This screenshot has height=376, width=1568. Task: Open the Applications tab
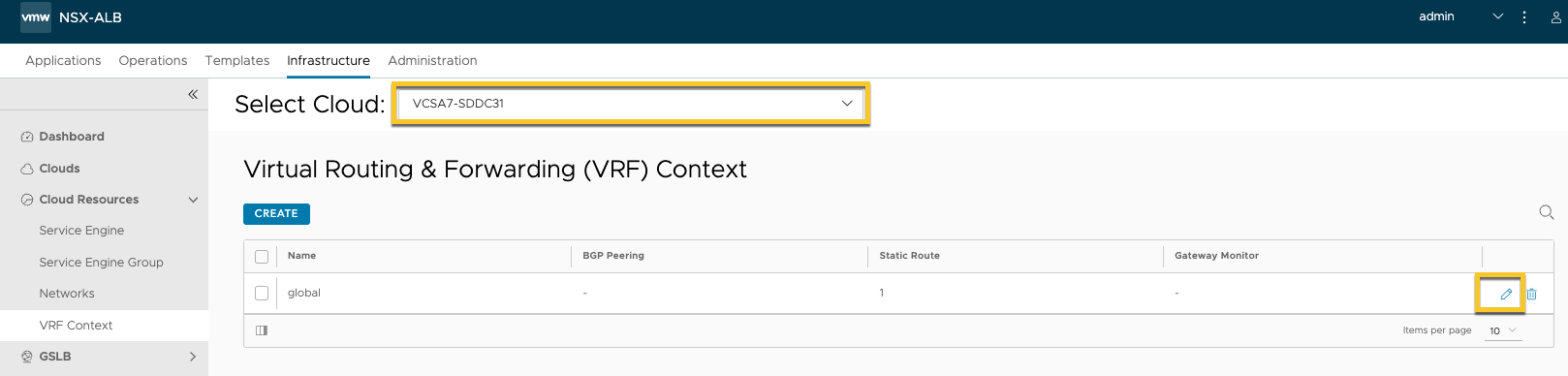63,60
